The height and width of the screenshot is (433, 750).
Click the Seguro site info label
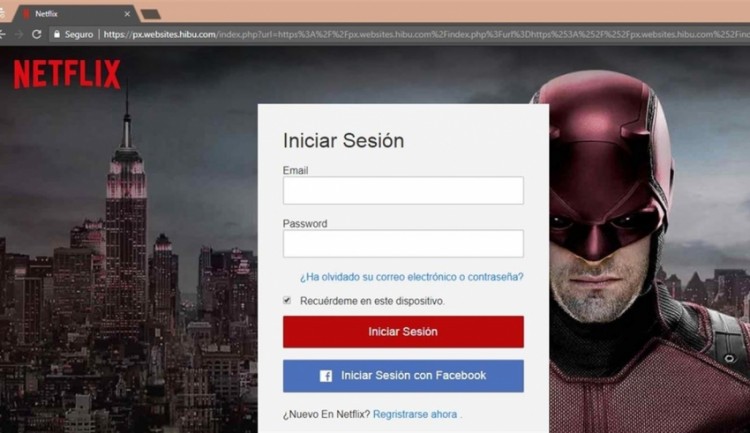point(79,34)
